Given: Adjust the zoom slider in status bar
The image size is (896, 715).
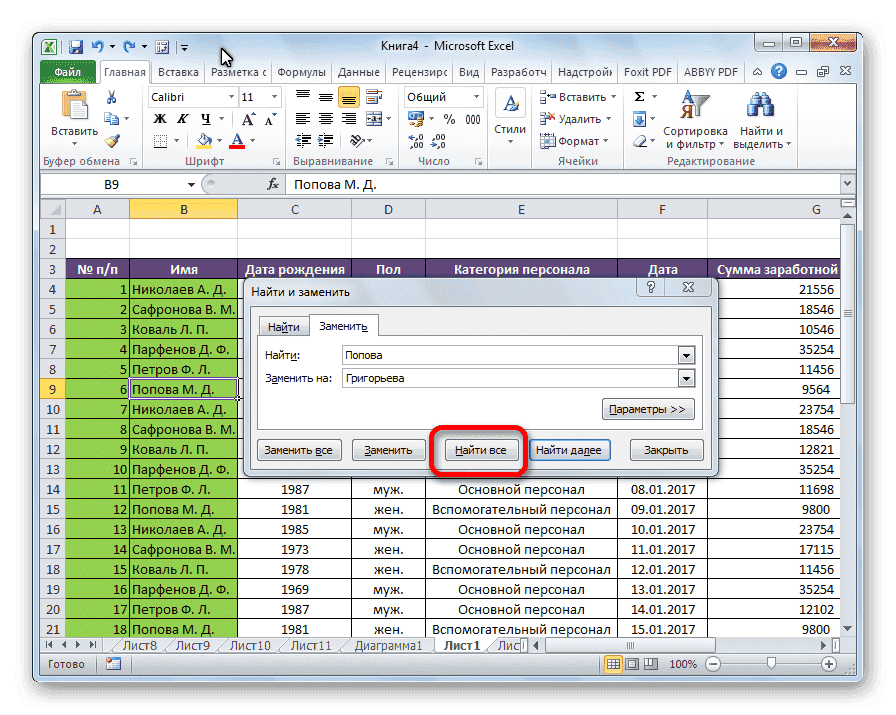Looking at the screenshot, I should click(770, 664).
